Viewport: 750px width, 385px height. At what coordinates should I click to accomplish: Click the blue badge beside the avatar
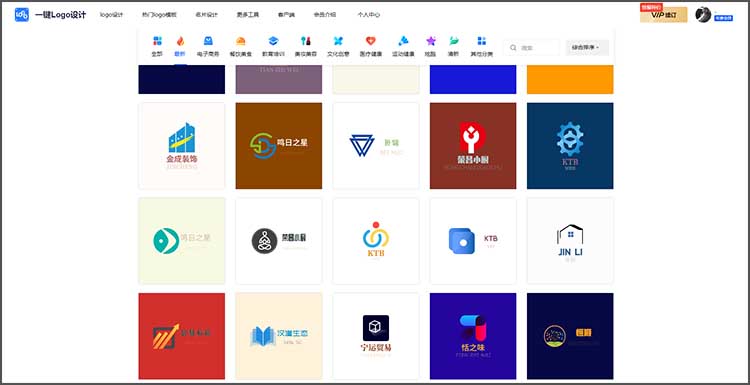click(x=723, y=18)
